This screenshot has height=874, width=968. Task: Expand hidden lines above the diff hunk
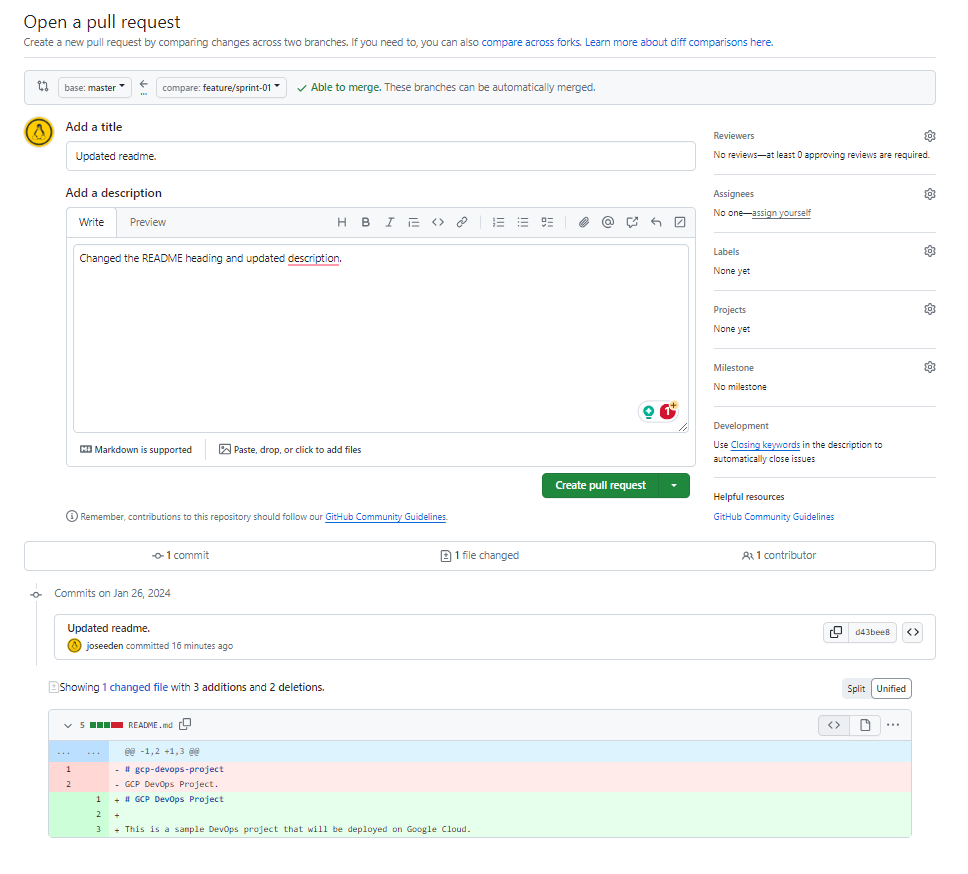78,752
